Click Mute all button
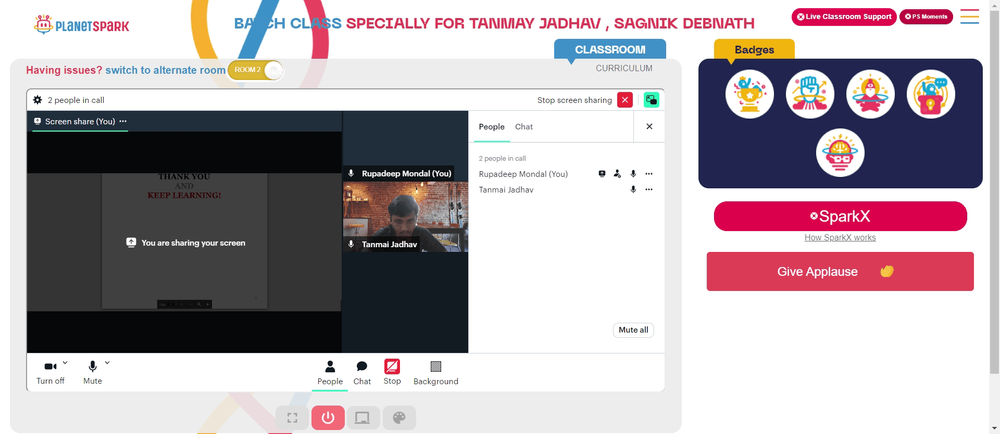The width and height of the screenshot is (1000, 434). tap(633, 330)
